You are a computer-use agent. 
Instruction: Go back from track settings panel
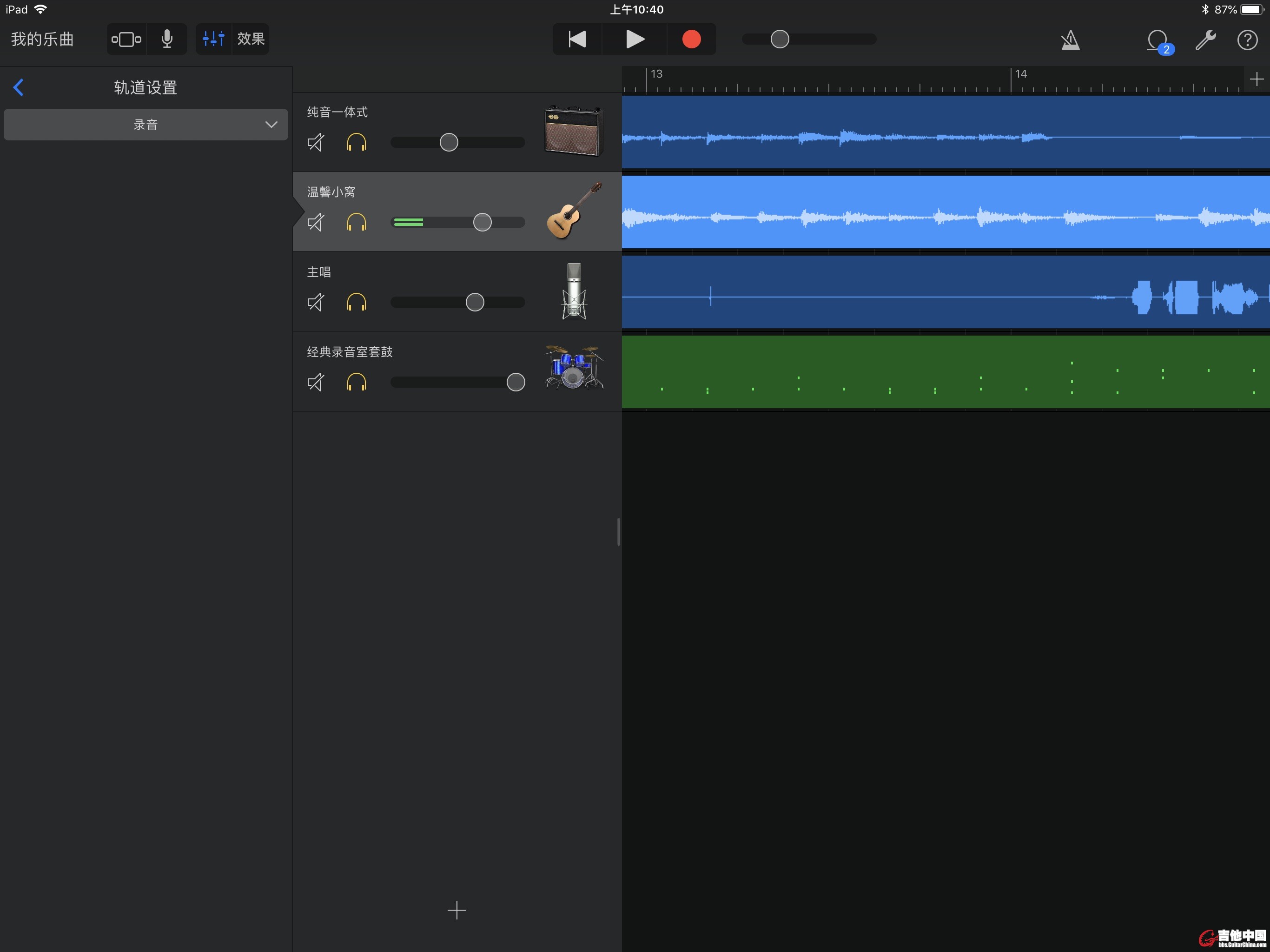pyautogui.click(x=19, y=87)
